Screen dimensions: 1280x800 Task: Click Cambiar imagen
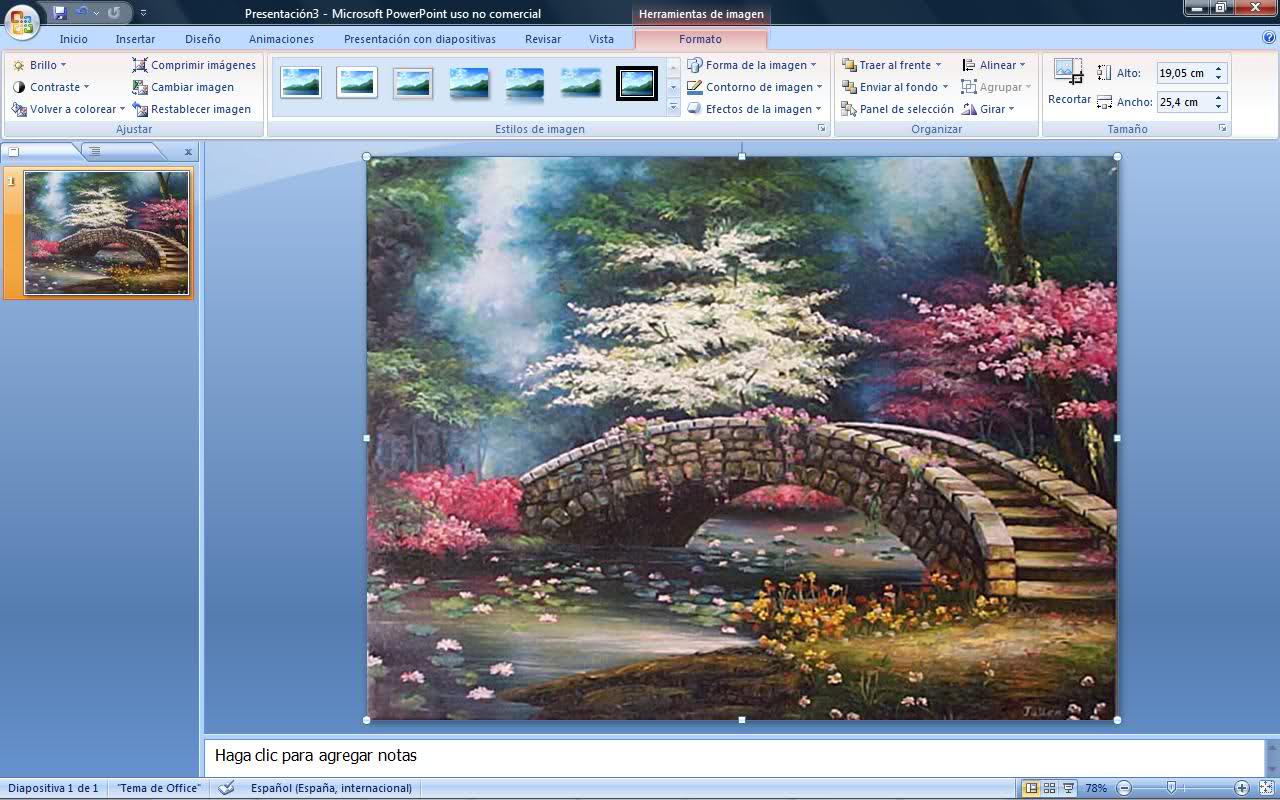tap(183, 87)
